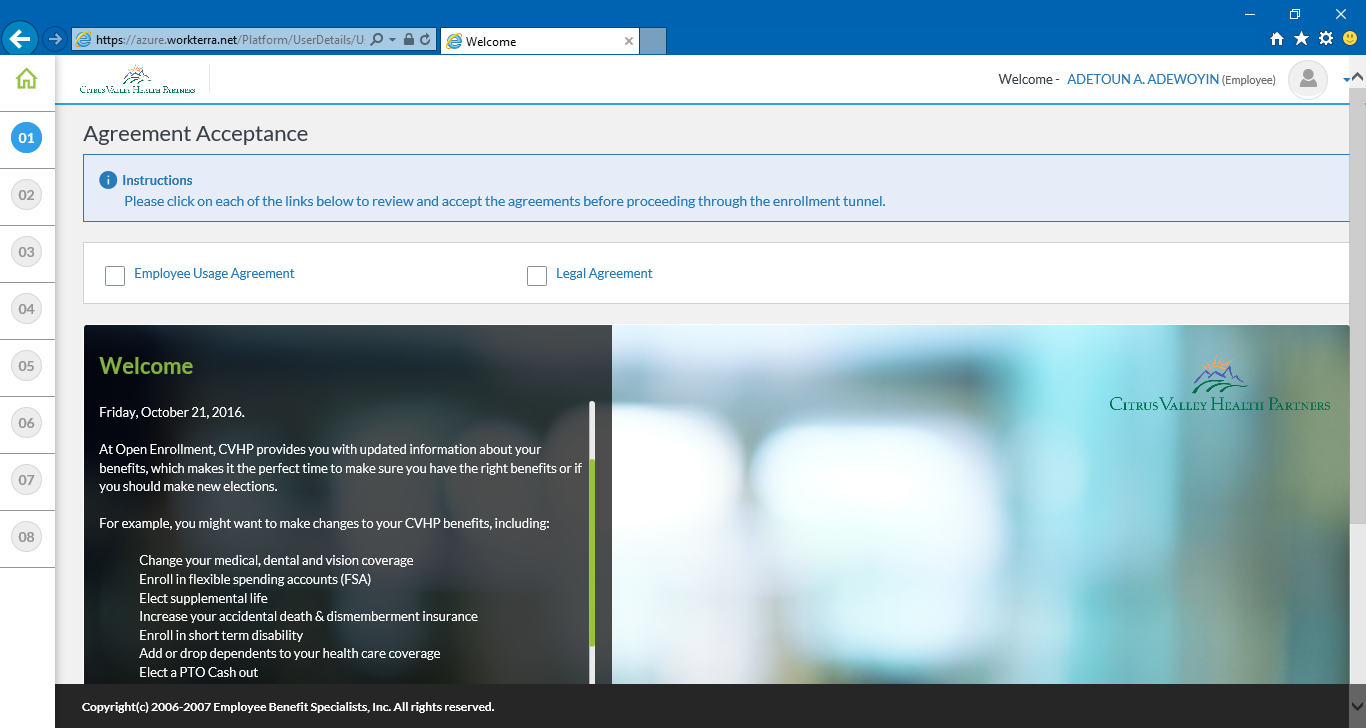Click the Instructions info icon
This screenshot has height=728, width=1366.
108,180
